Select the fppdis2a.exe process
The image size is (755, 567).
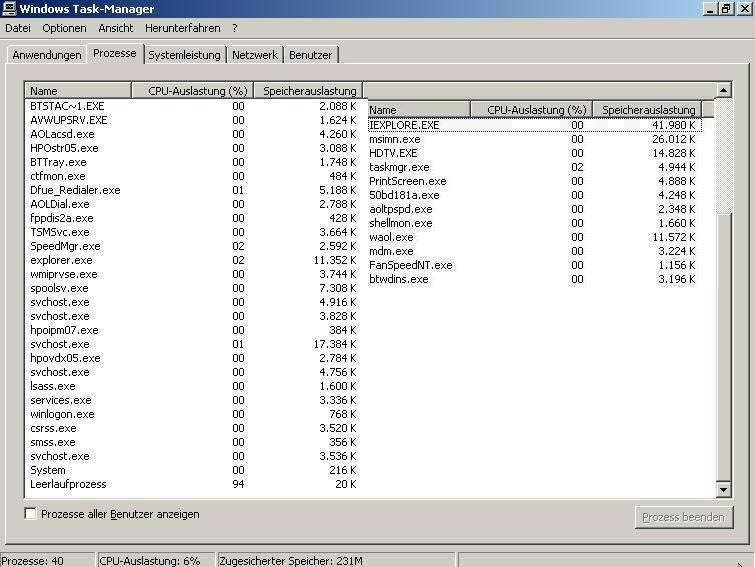coord(193,218)
